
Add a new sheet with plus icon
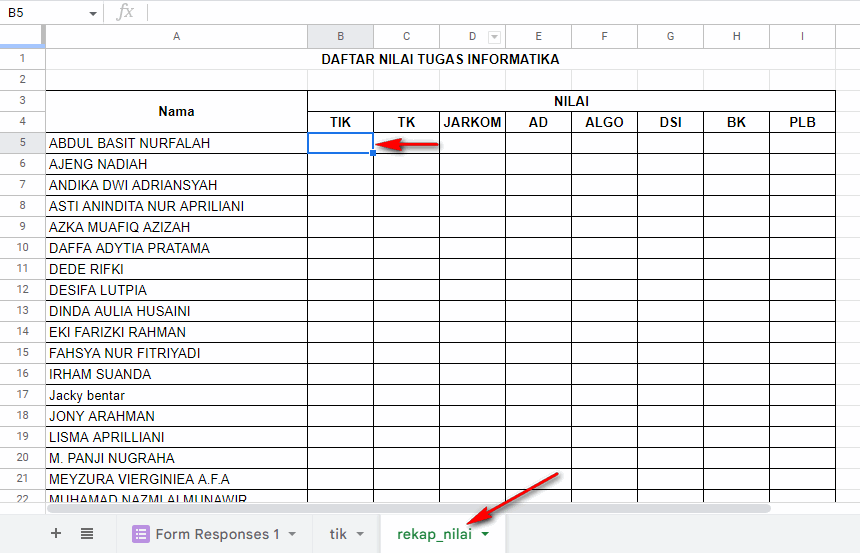tap(56, 534)
